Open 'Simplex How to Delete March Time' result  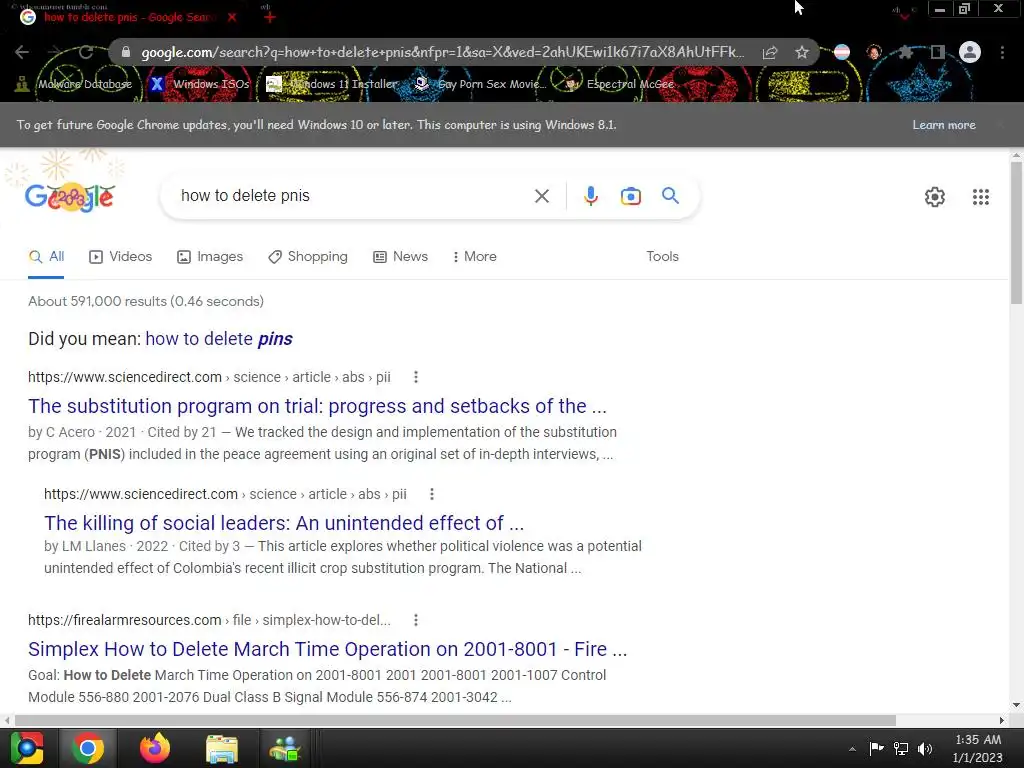pyautogui.click(x=328, y=649)
